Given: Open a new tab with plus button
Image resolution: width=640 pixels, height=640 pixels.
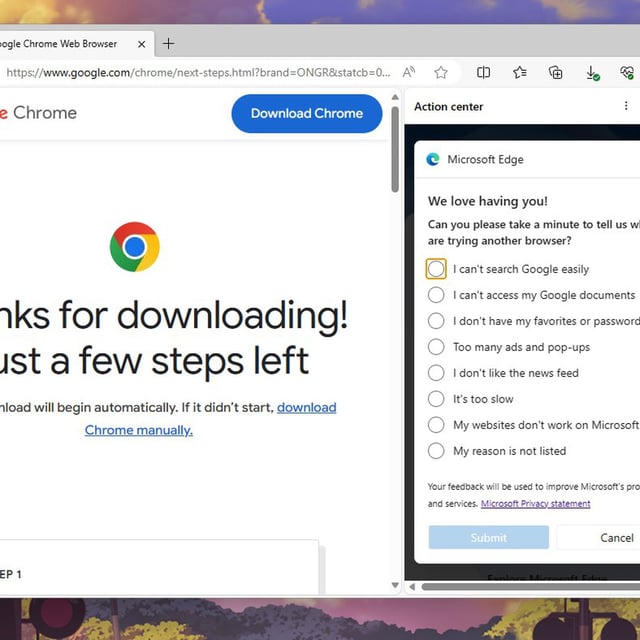Looking at the screenshot, I should (x=168, y=43).
